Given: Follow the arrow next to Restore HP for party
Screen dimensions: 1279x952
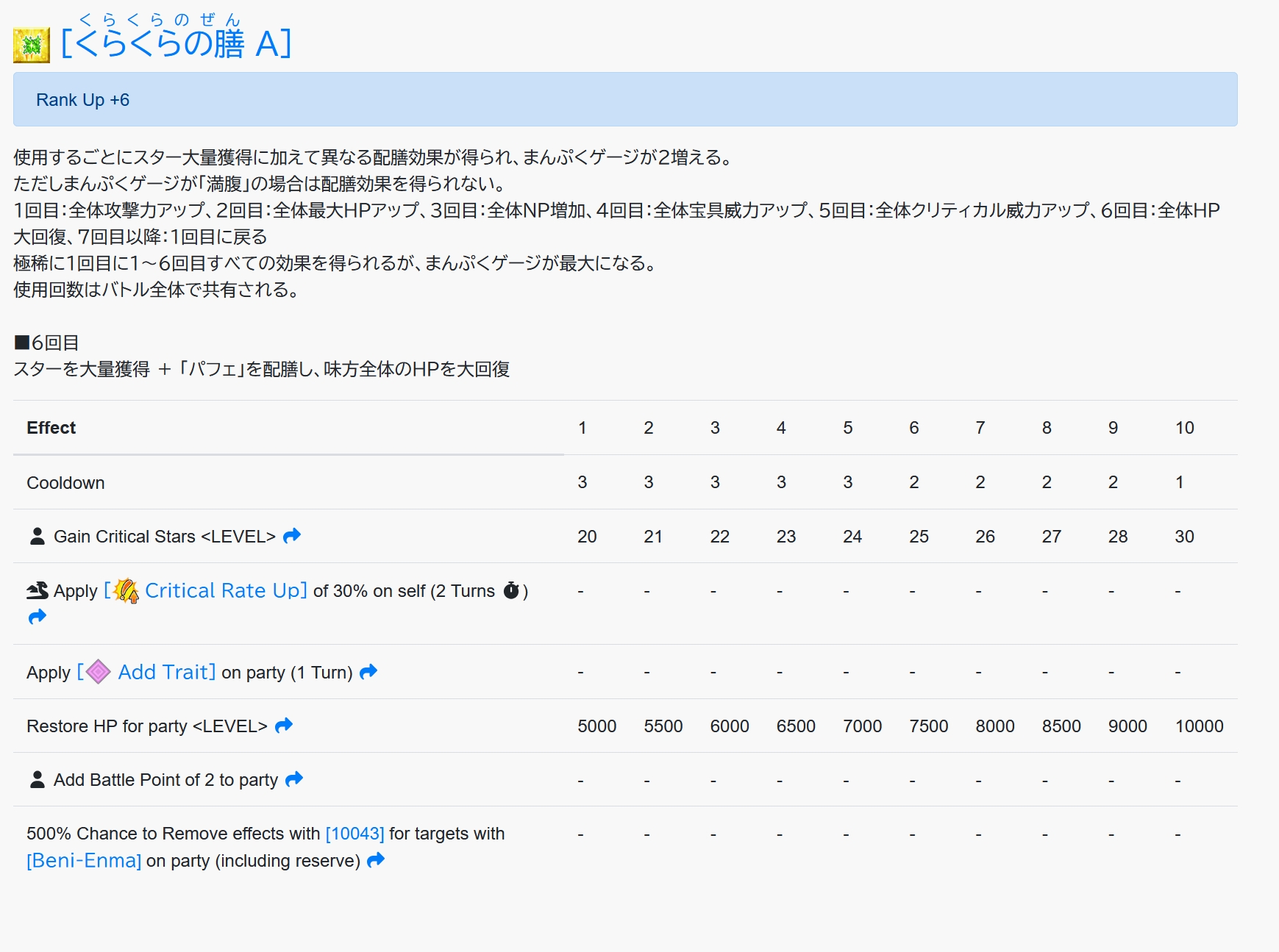Looking at the screenshot, I should [x=284, y=726].
